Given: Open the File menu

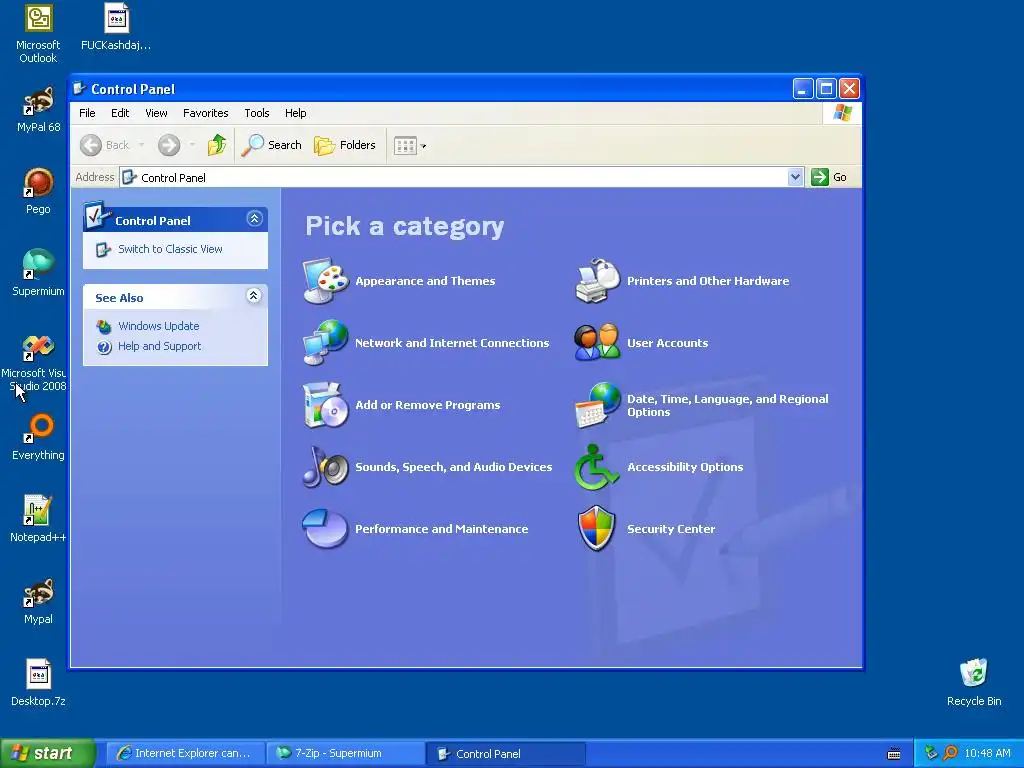Looking at the screenshot, I should (87, 113).
